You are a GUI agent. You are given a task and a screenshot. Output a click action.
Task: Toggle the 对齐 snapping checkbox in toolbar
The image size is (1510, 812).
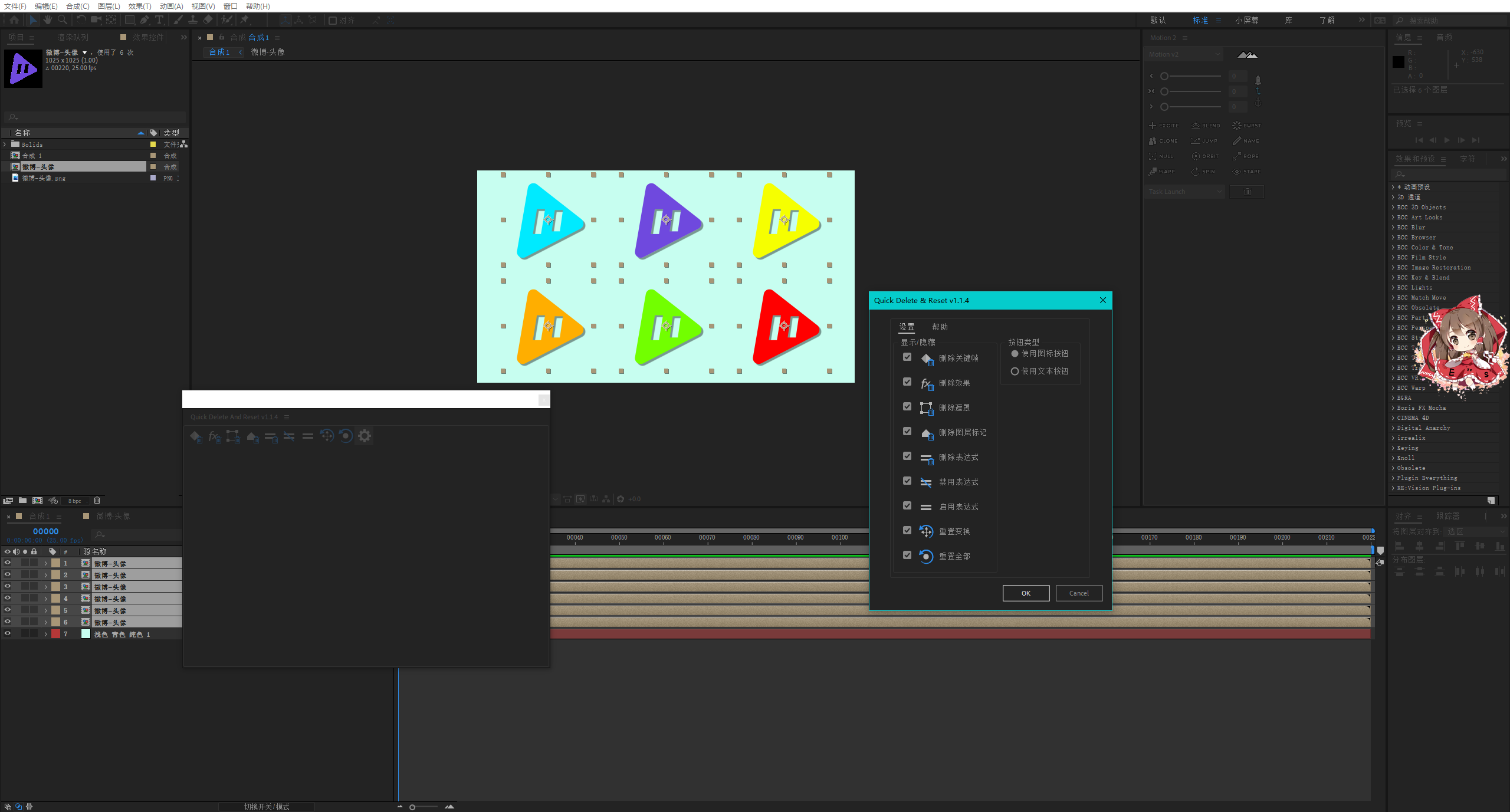pyautogui.click(x=333, y=21)
